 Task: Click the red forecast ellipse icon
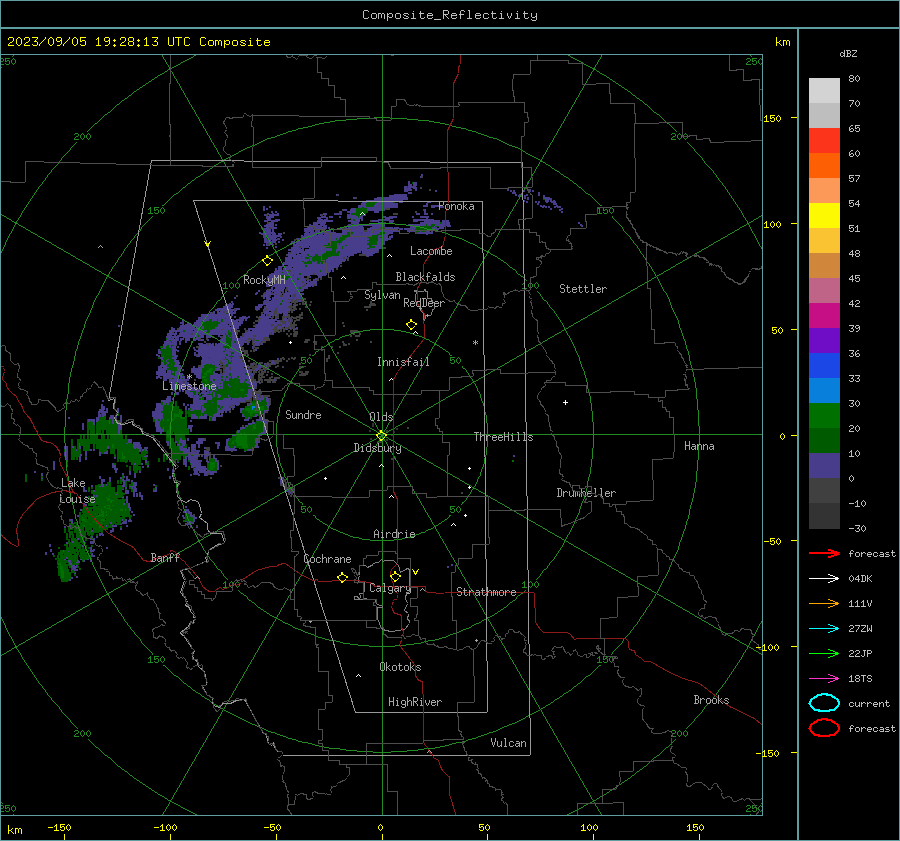click(824, 728)
